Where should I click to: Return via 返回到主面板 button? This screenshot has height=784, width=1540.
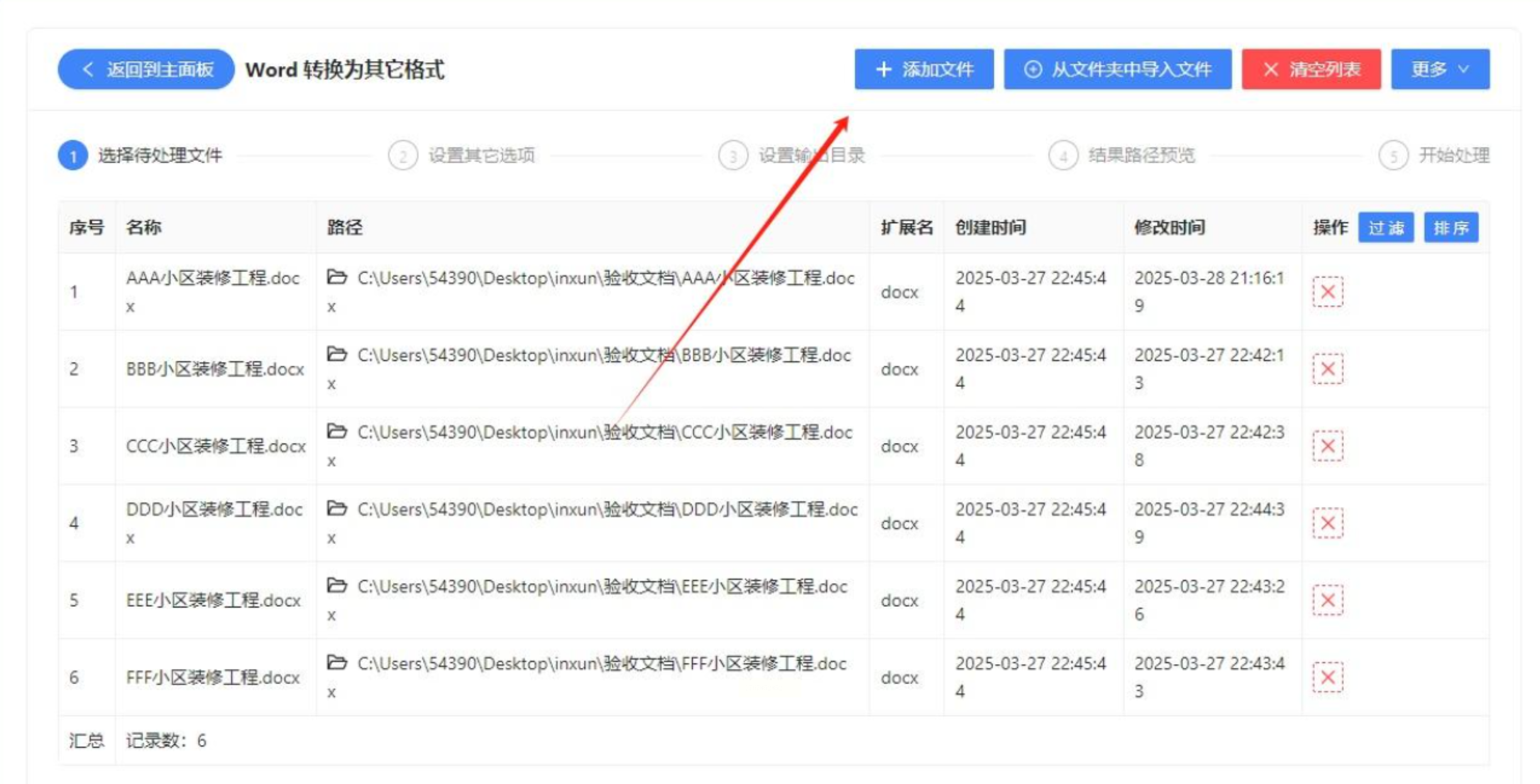[146, 69]
